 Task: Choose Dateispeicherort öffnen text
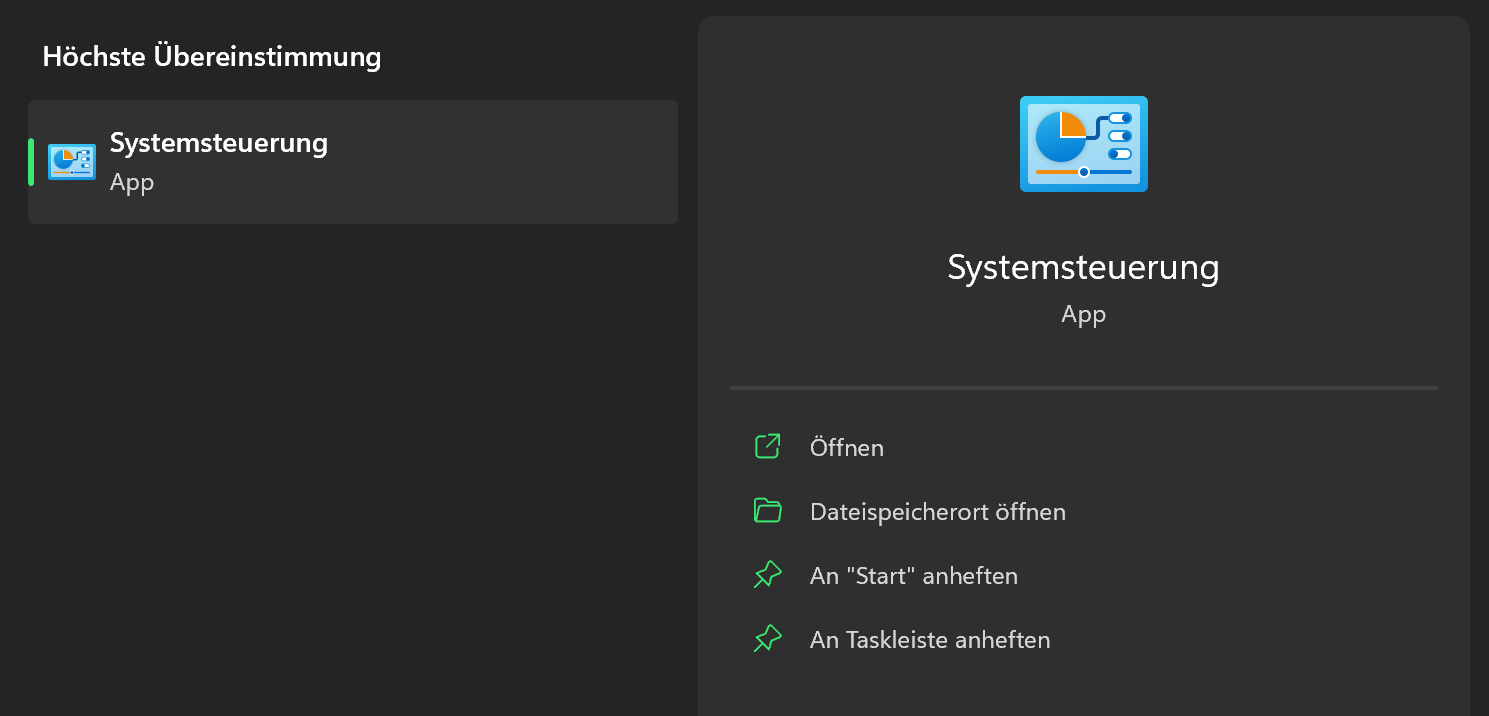937,512
